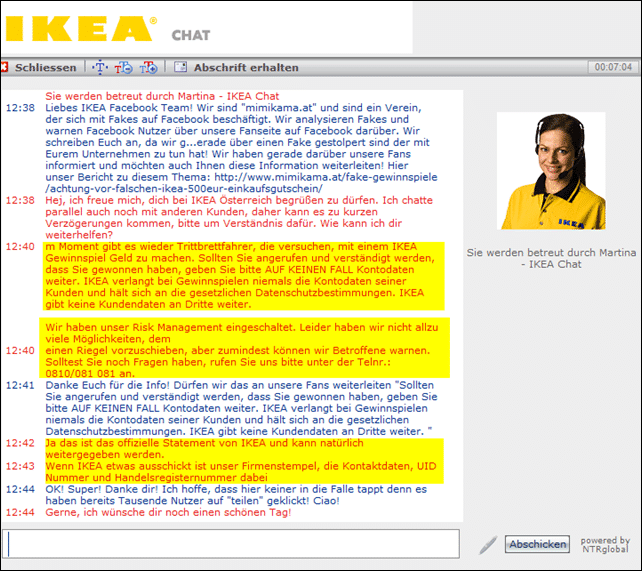The image size is (642, 571).
Task: Click the 12:41 timestamp
Action: point(20,385)
